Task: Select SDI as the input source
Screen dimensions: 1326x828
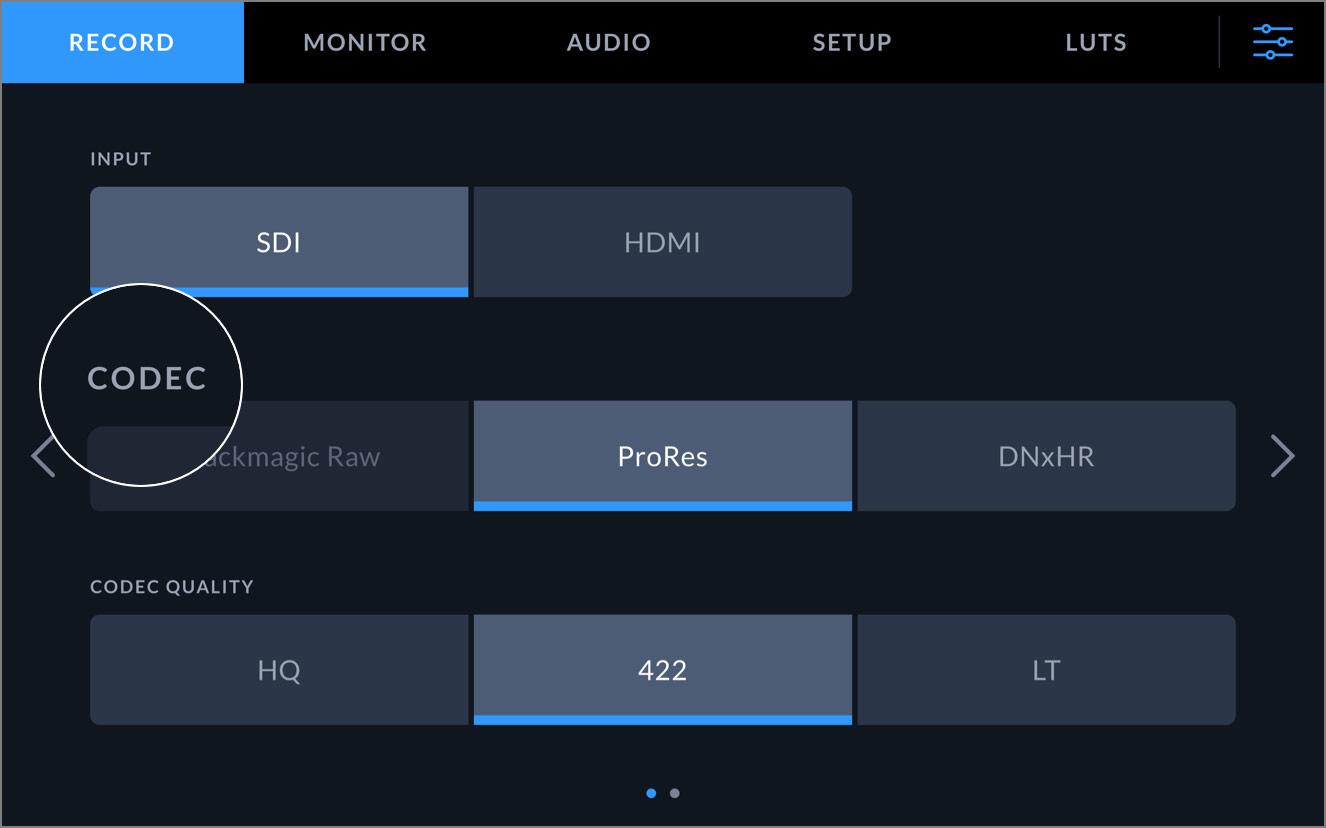Action: [x=279, y=241]
